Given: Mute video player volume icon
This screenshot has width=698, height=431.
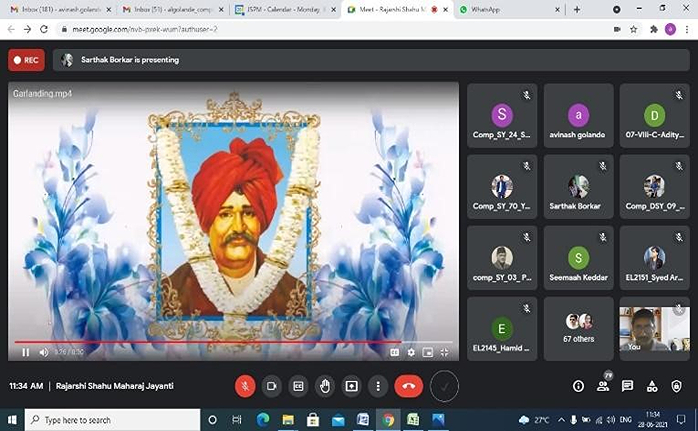Looking at the screenshot, I should point(44,352).
